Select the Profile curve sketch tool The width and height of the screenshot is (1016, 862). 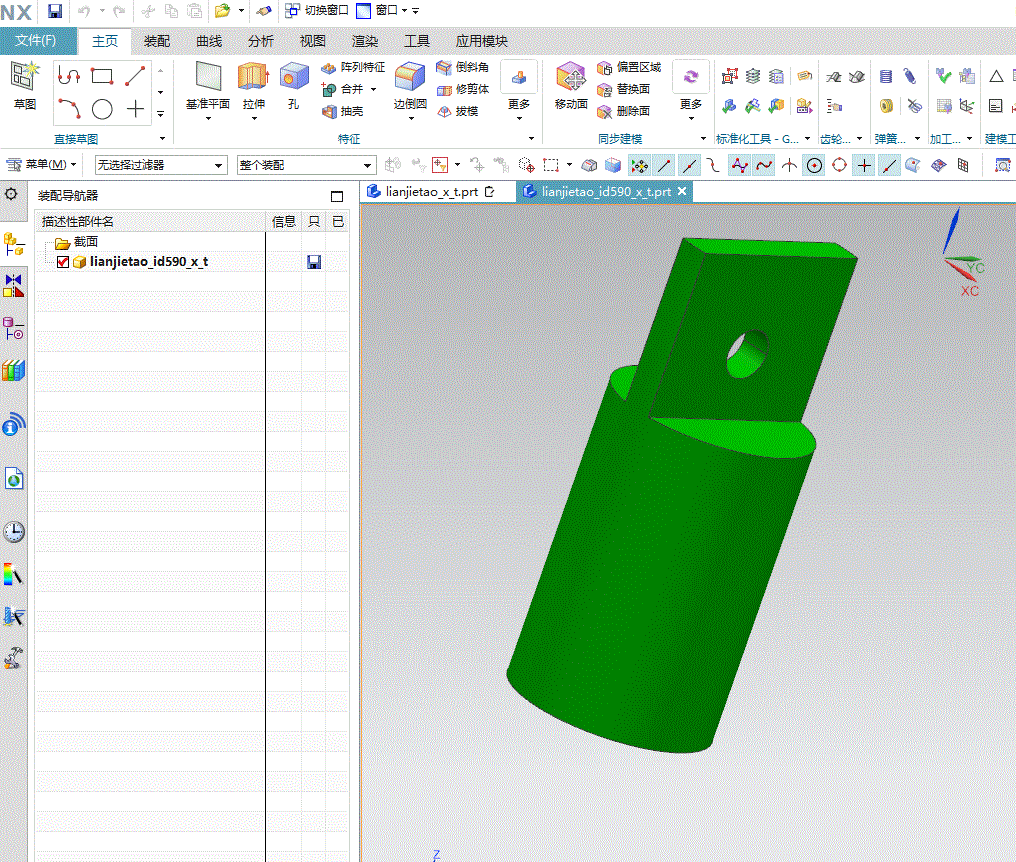(x=69, y=76)
